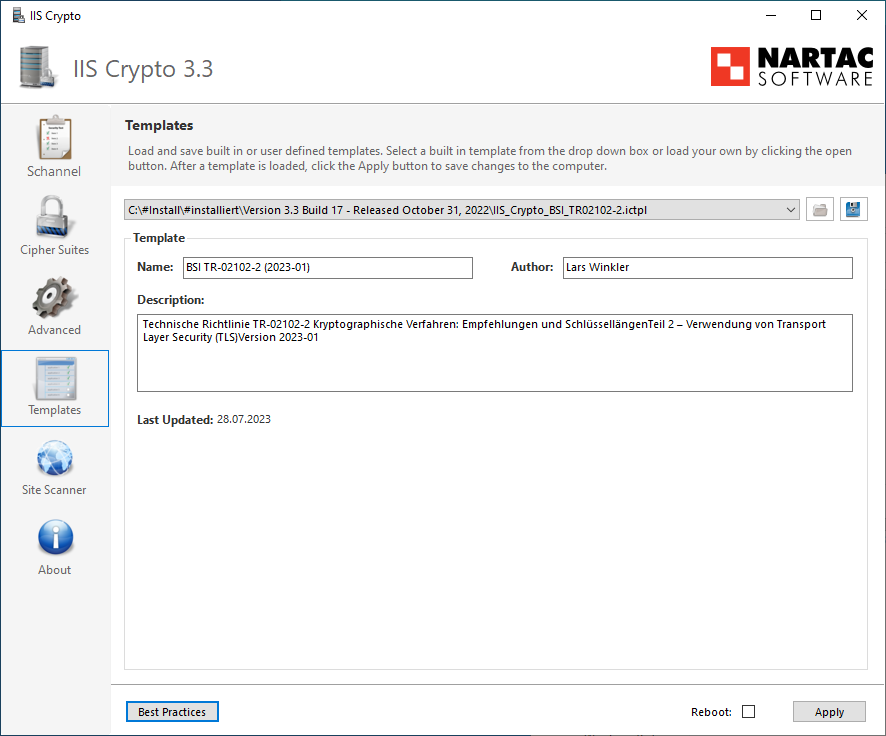886x736 pixels.
Task: Click the IIS Crypto 3.3 title text
Action: pos(143,69)
